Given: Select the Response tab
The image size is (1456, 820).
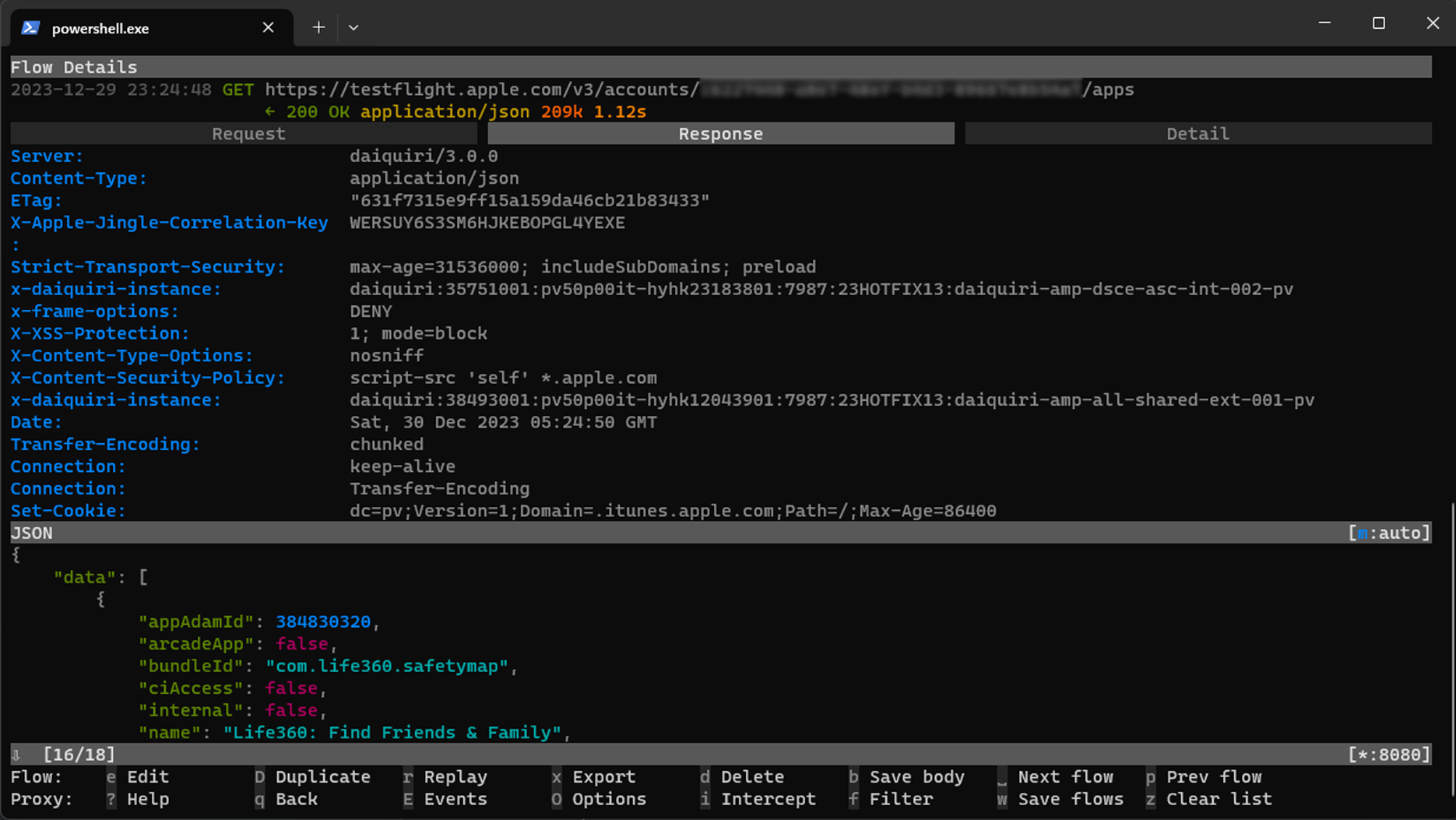Looking at the screenshot, I should tap(721, 134).
